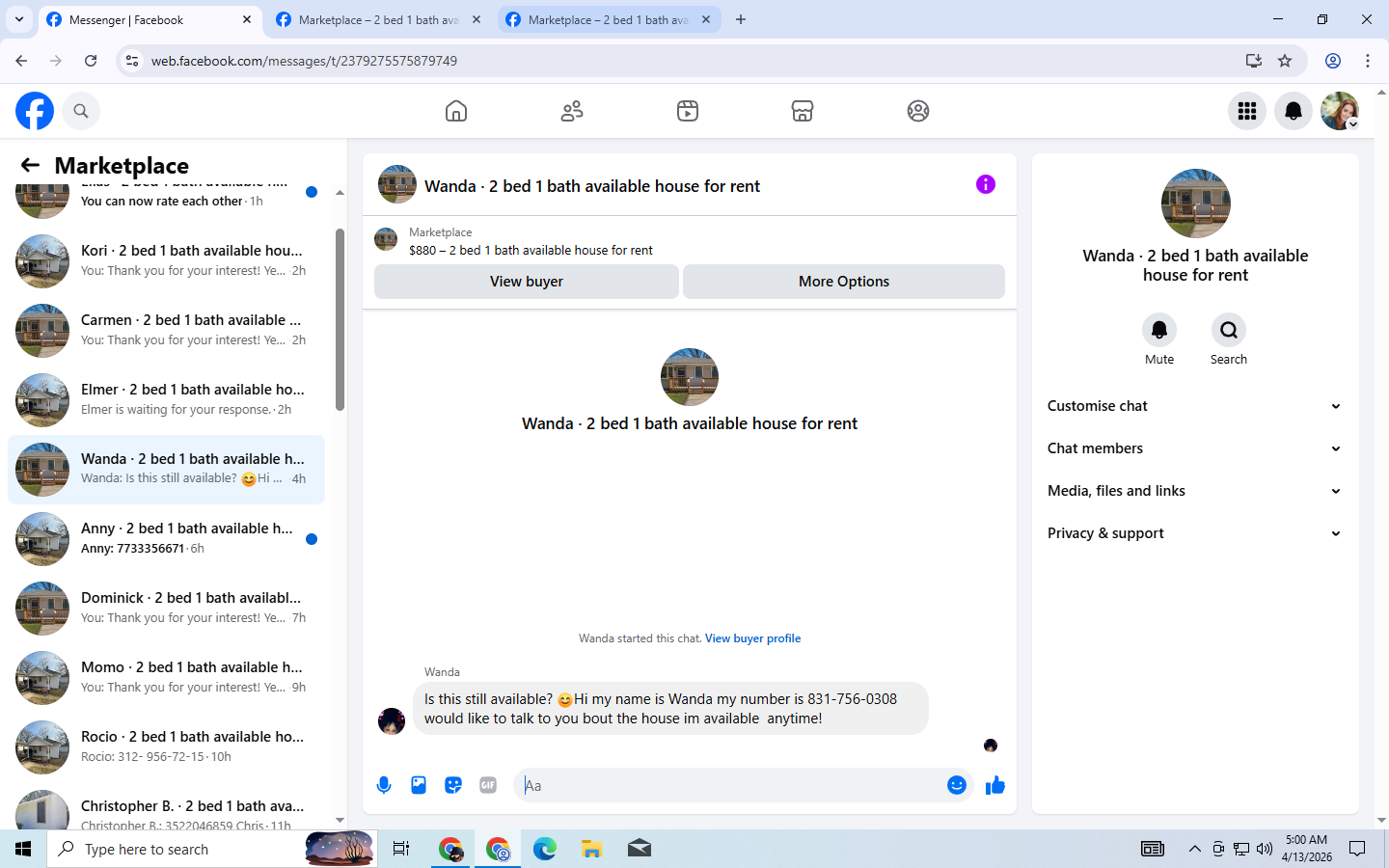Open Facebook search magnifier
The image size is (1389, 868).
(81, 111)
